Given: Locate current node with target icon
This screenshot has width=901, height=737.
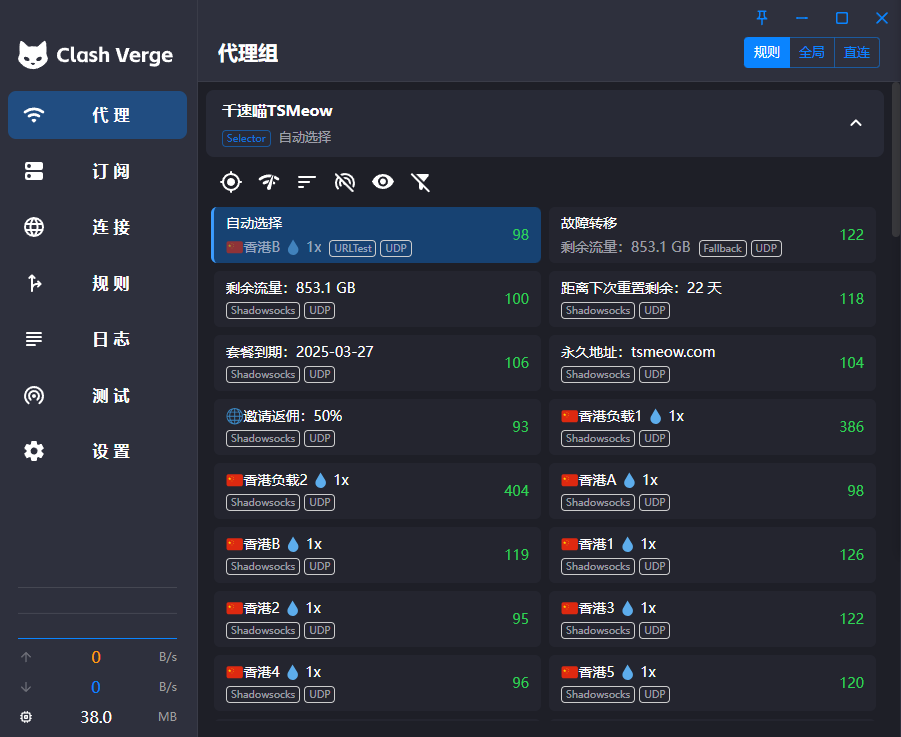Looking at the screenshot, I should (231, 182).
